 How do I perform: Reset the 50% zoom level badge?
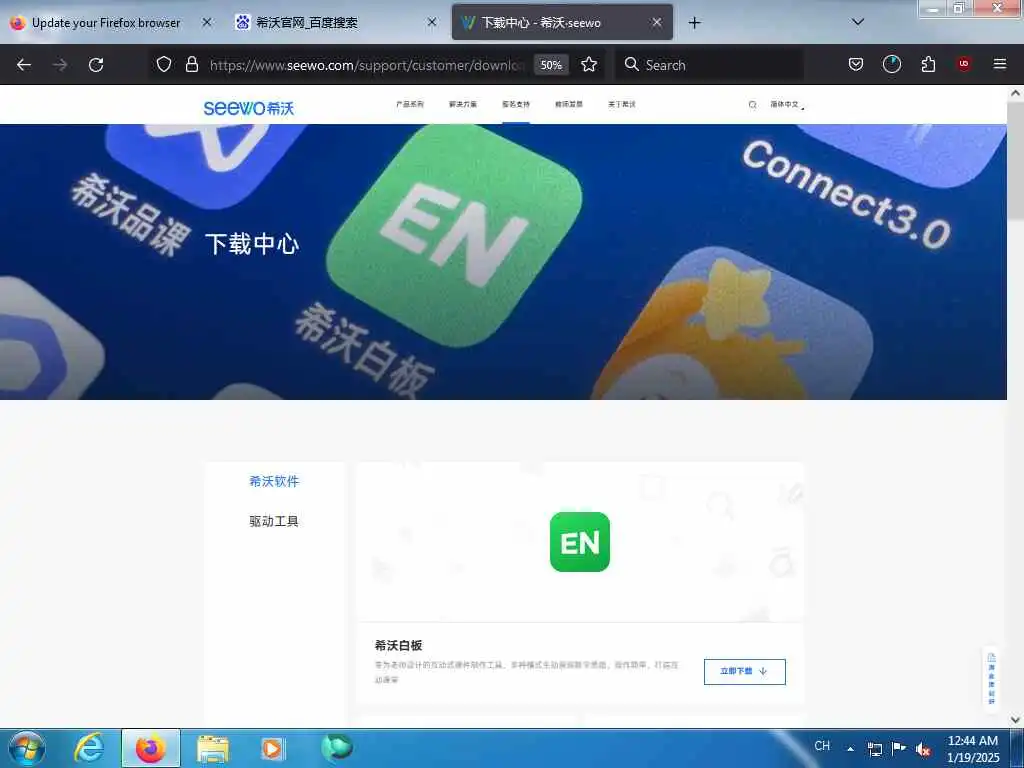(x=551, y=65)
